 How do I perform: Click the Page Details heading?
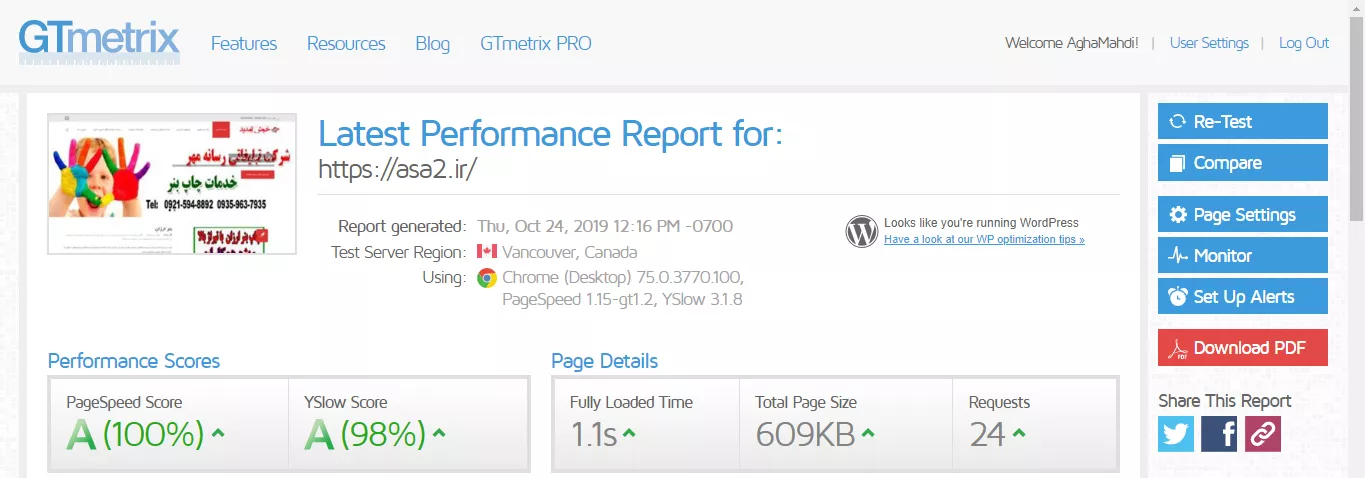point(605,361)
